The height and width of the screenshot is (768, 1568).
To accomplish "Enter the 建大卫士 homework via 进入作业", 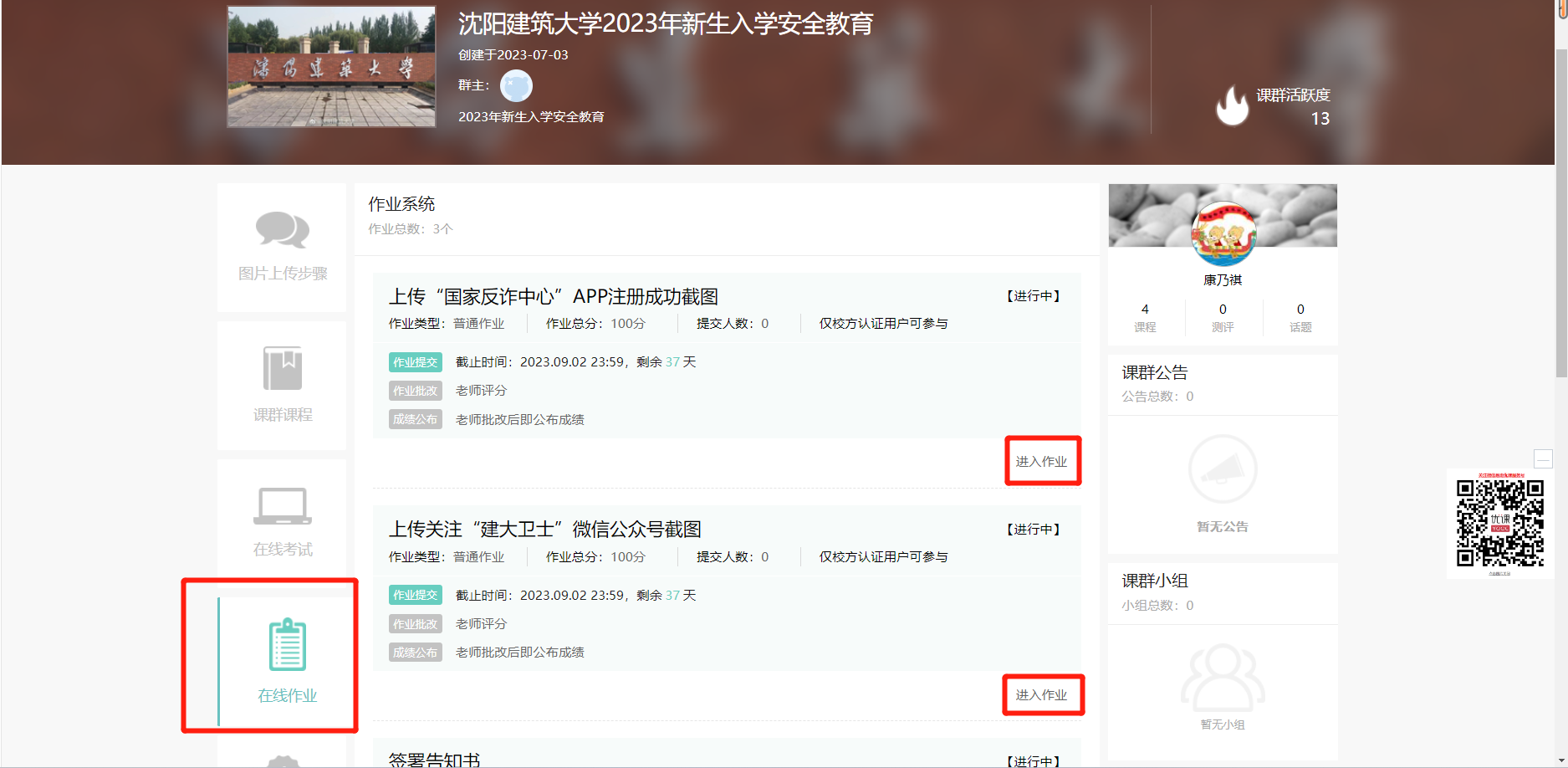I will [1042, 694].
